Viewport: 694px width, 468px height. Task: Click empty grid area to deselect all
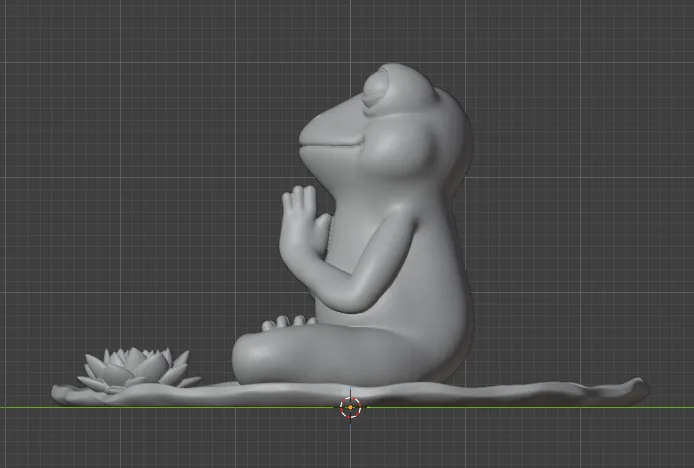tap(133, 133)
